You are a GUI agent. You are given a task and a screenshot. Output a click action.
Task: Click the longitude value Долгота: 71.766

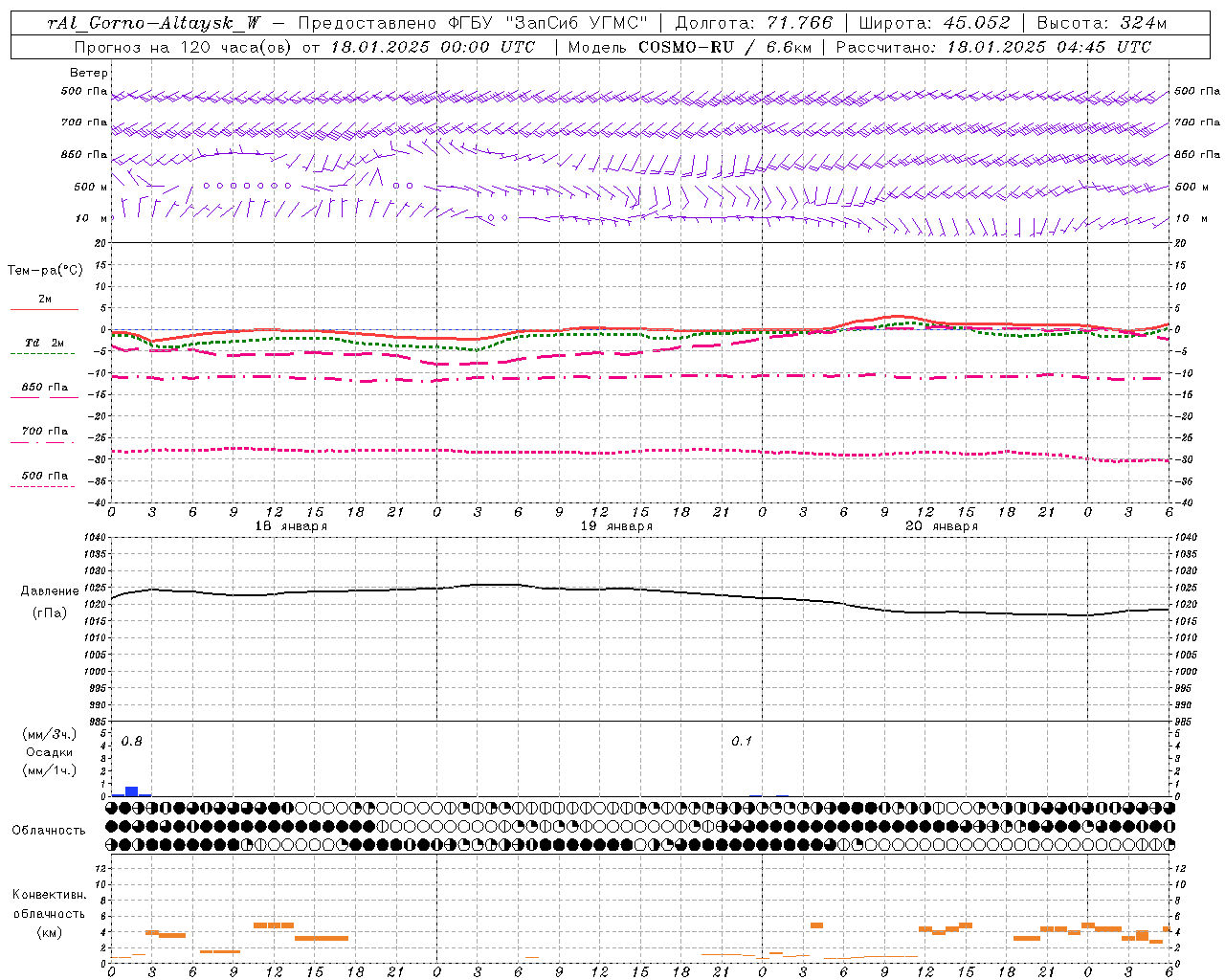tap(754, 23)
